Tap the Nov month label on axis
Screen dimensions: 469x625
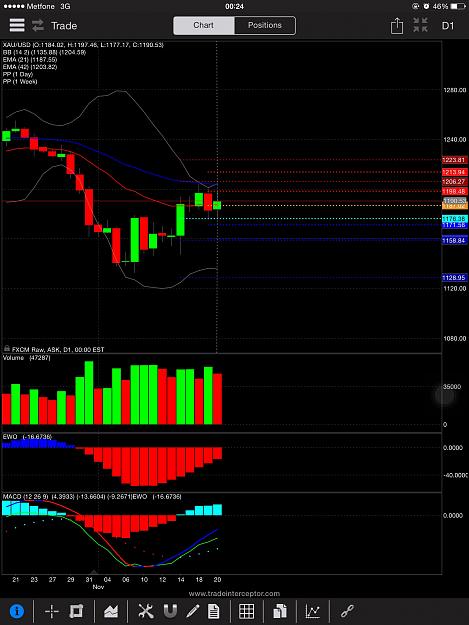click(x=98, y=587)
